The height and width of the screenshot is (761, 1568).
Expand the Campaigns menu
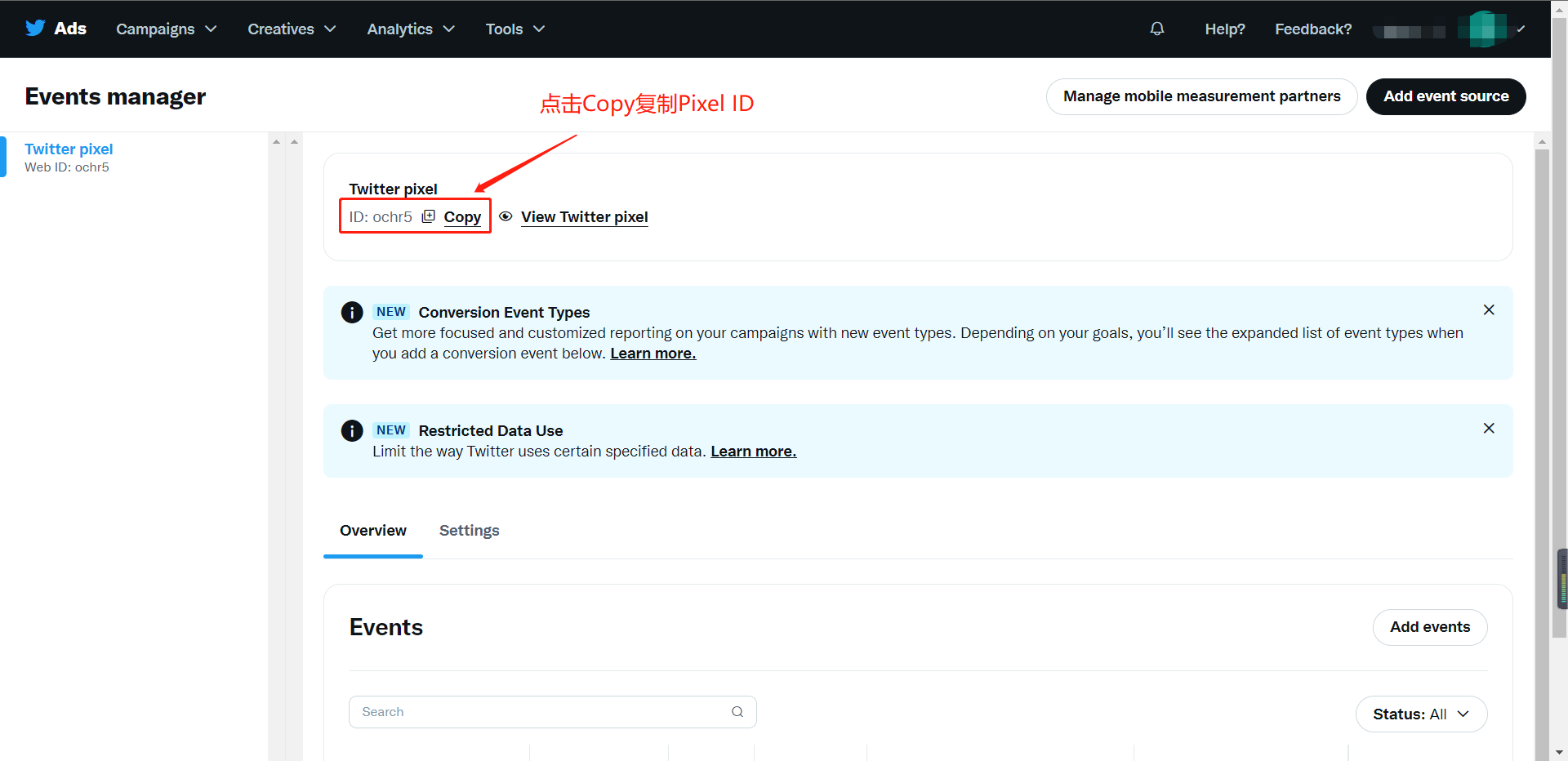click(x=167, y=29)
